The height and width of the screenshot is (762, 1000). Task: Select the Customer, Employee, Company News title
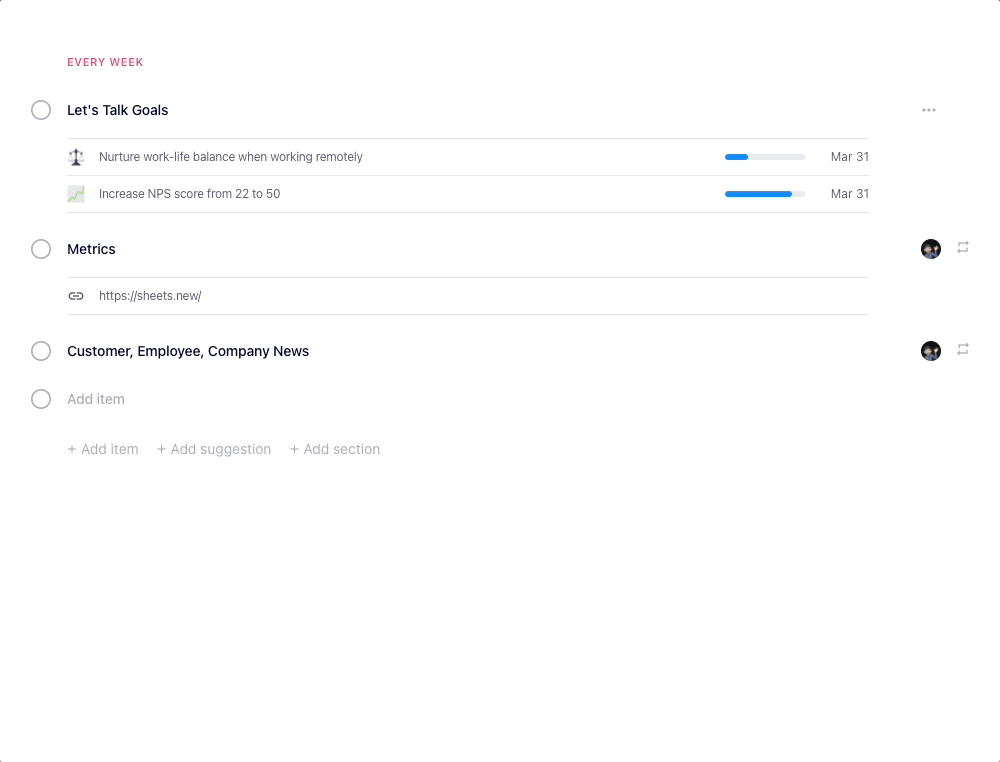188,351
